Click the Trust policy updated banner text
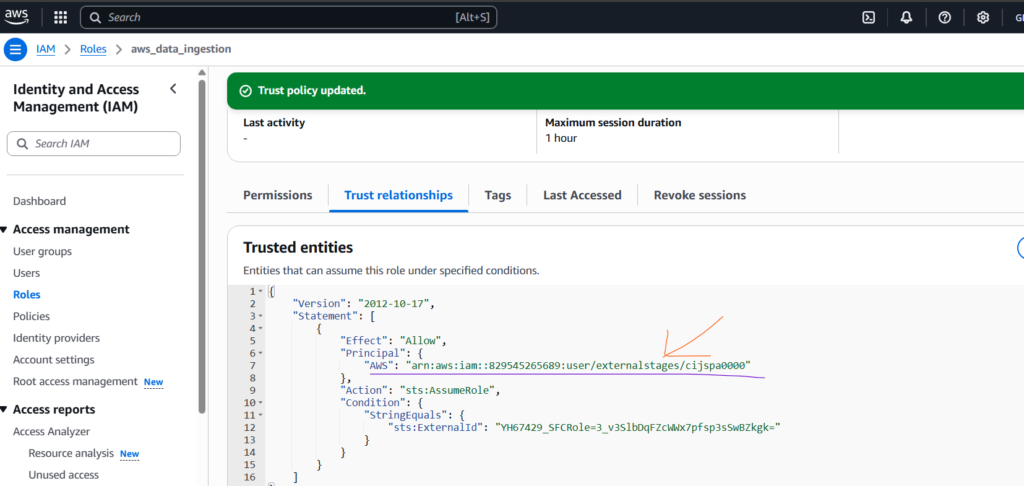Viewport: 1024px width, 486px height. coord(312,91)
